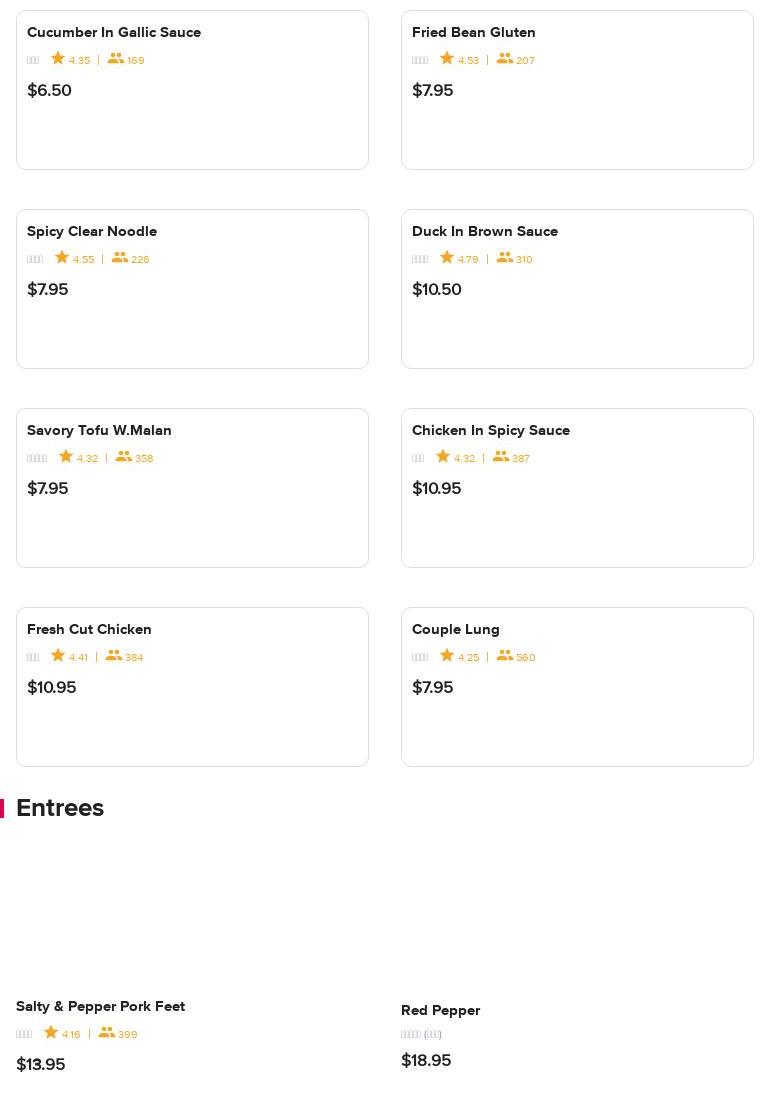Click people icon on Salty & Pepper Pork Feet

(107, 1033)
